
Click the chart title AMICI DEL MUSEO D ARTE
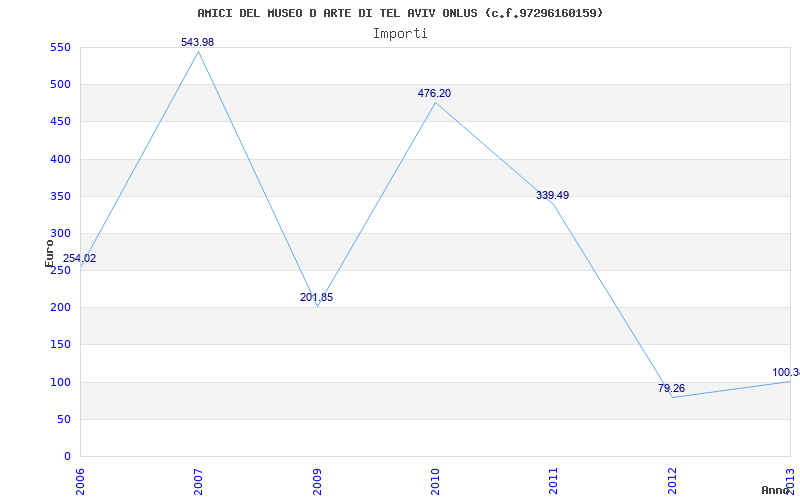point(400,13)
